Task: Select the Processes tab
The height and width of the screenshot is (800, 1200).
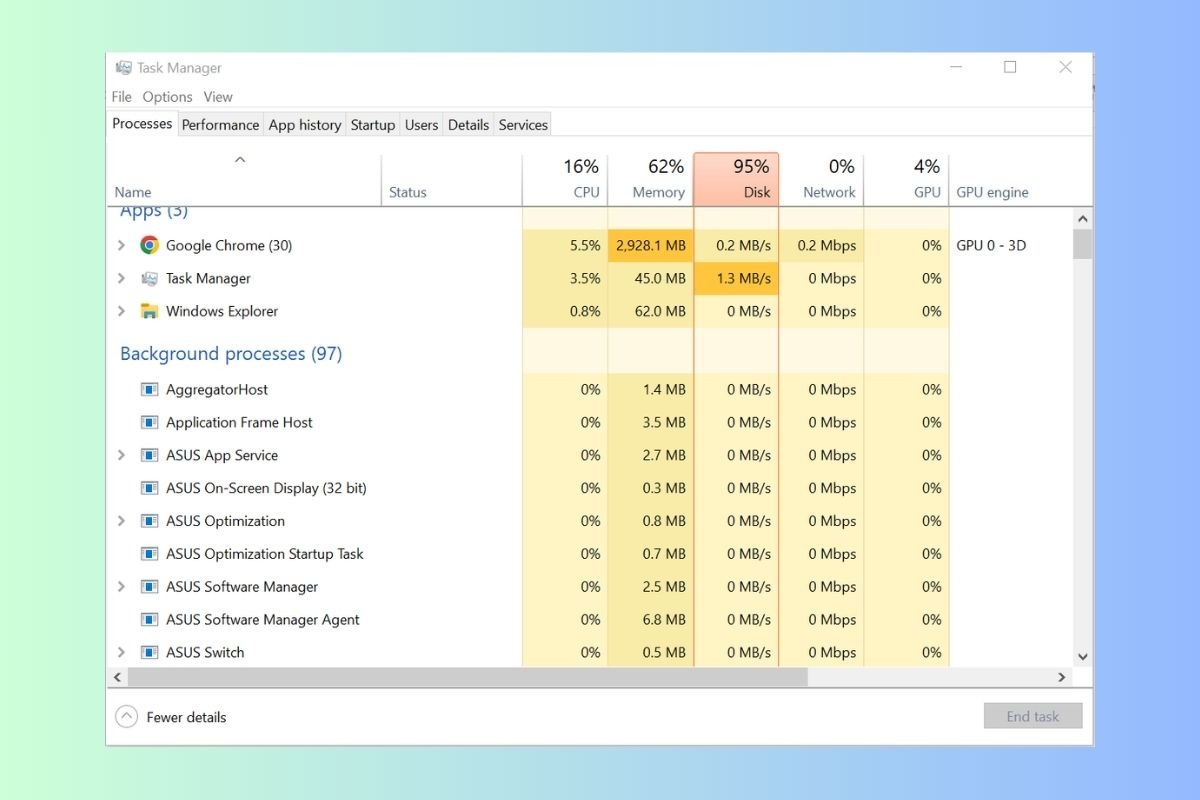Action: pyautogui.click(x=142, y=124)
